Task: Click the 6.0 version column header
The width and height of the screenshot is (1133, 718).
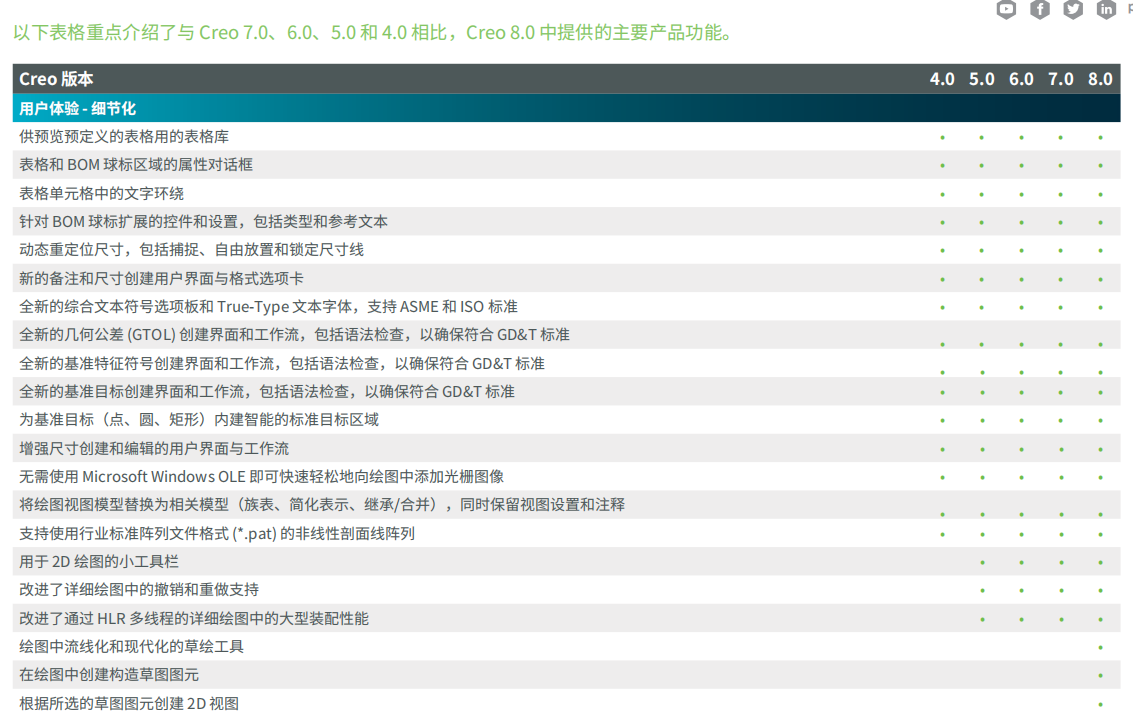Action: (1021, 79)
